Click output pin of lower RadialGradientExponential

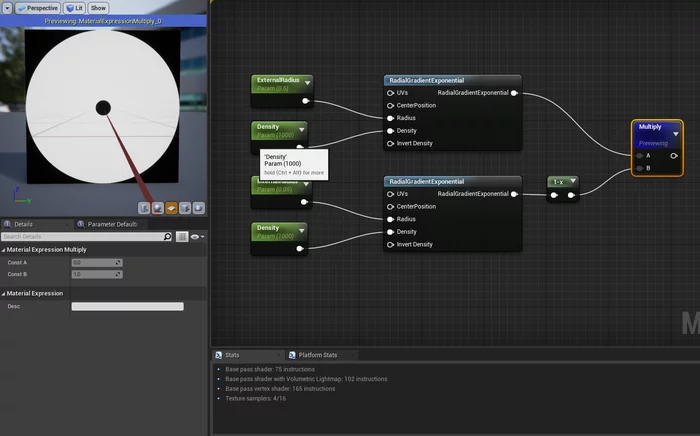pyautogui.click(x=514, y=194)
